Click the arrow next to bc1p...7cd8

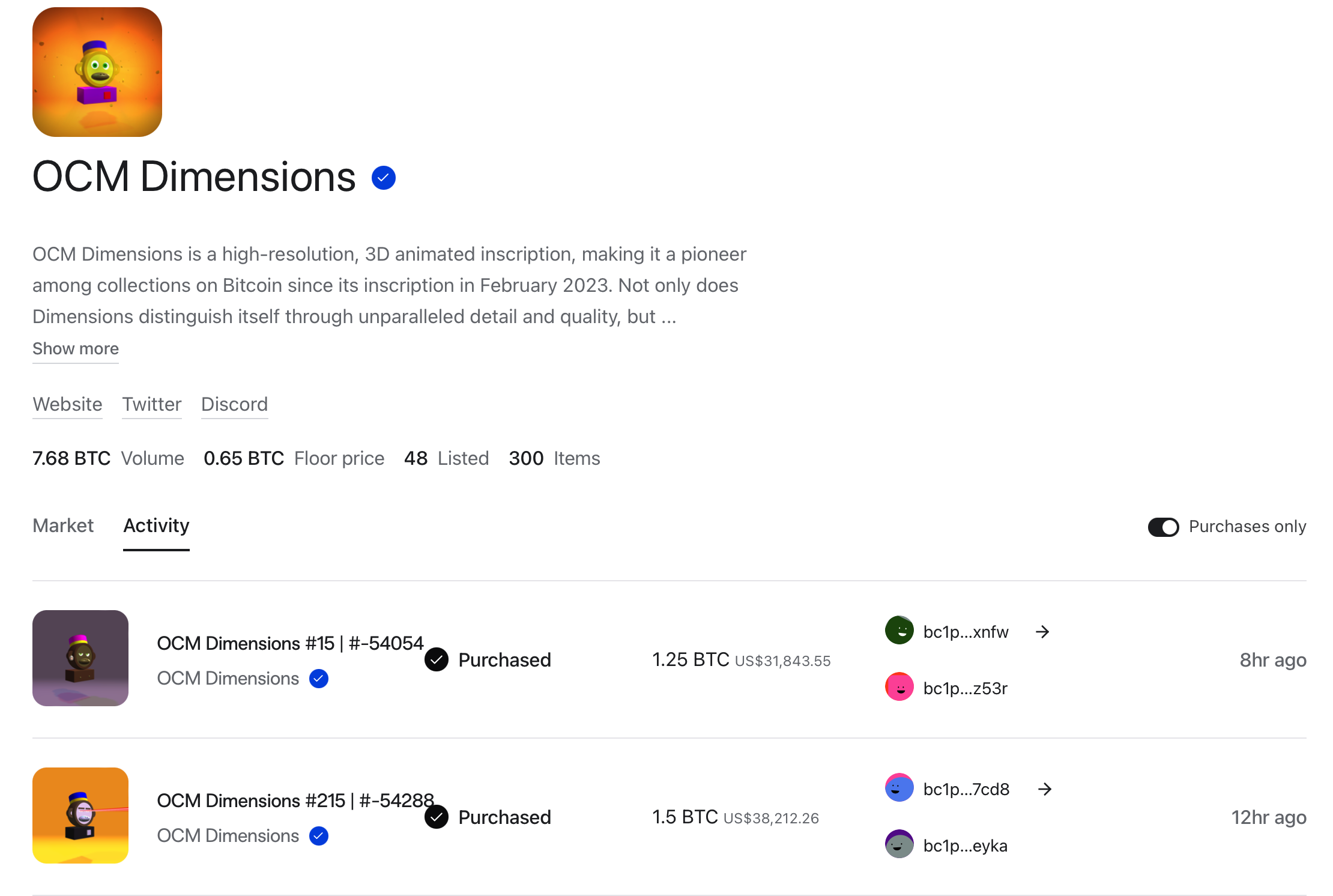(x=1044, y=789)
